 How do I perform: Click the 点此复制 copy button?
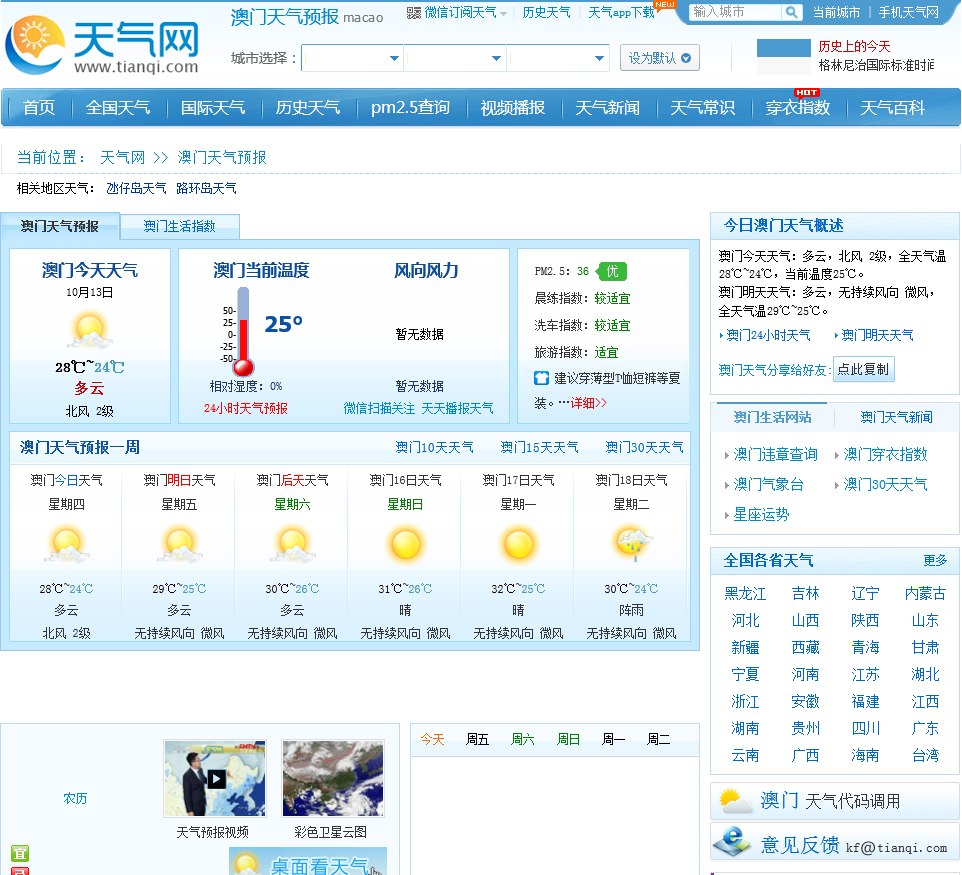pos(863,369)
